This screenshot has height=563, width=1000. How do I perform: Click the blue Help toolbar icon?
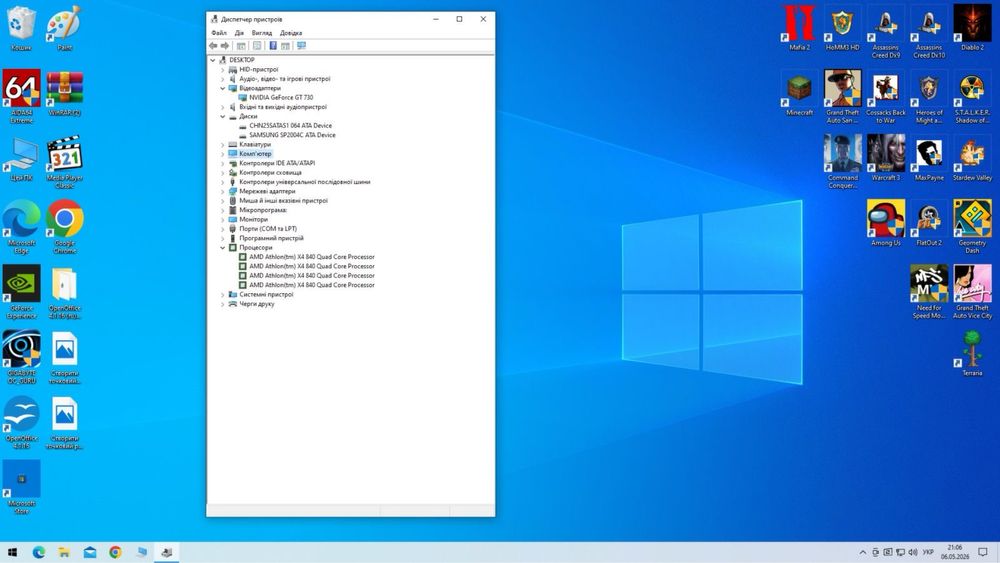tap(273, 46)
